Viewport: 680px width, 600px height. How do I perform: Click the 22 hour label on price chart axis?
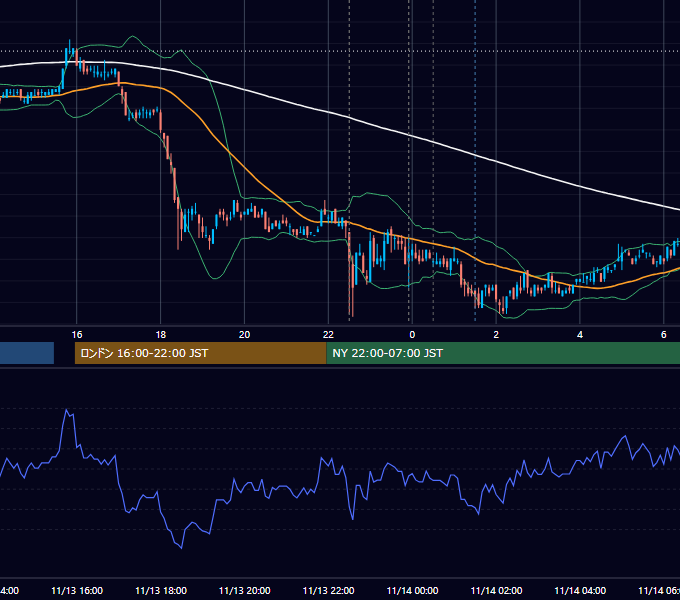328,335
